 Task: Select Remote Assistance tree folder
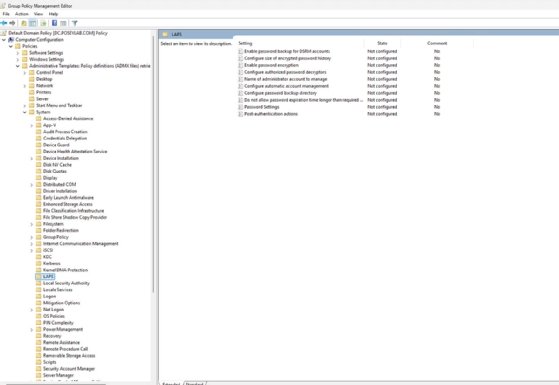point(61,342)
